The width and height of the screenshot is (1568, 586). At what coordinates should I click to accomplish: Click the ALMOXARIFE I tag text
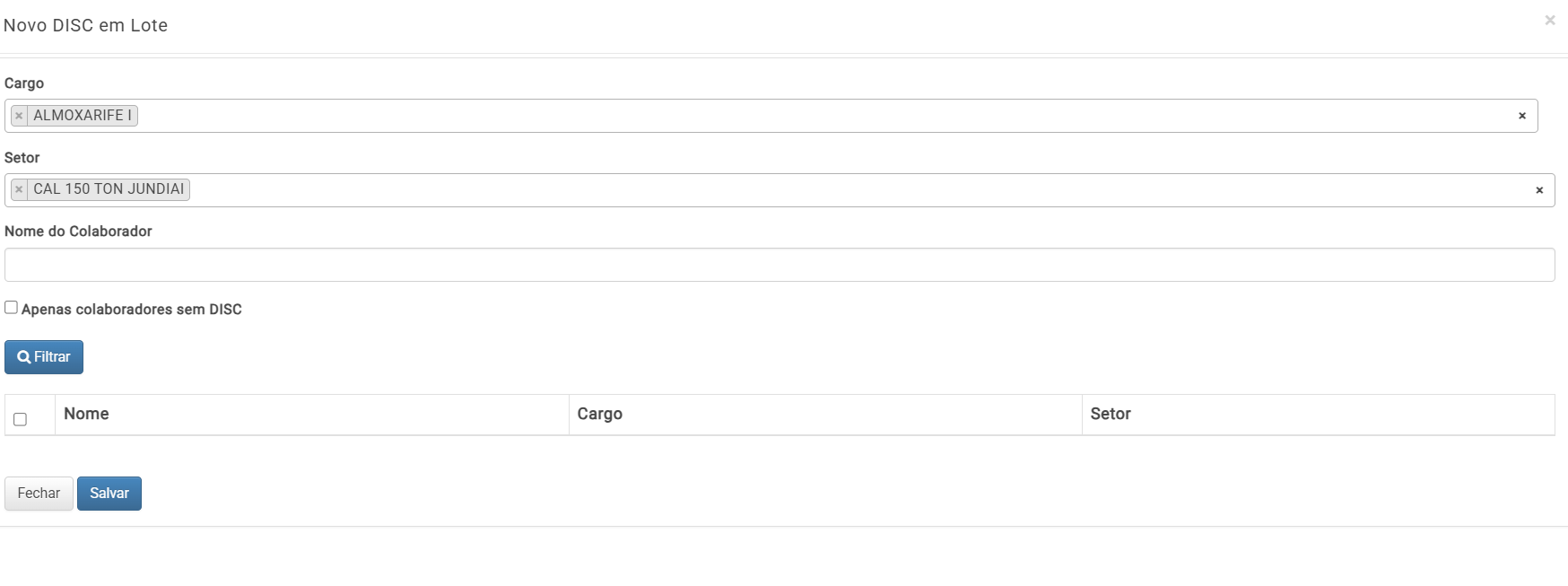(x=83, y=116)
